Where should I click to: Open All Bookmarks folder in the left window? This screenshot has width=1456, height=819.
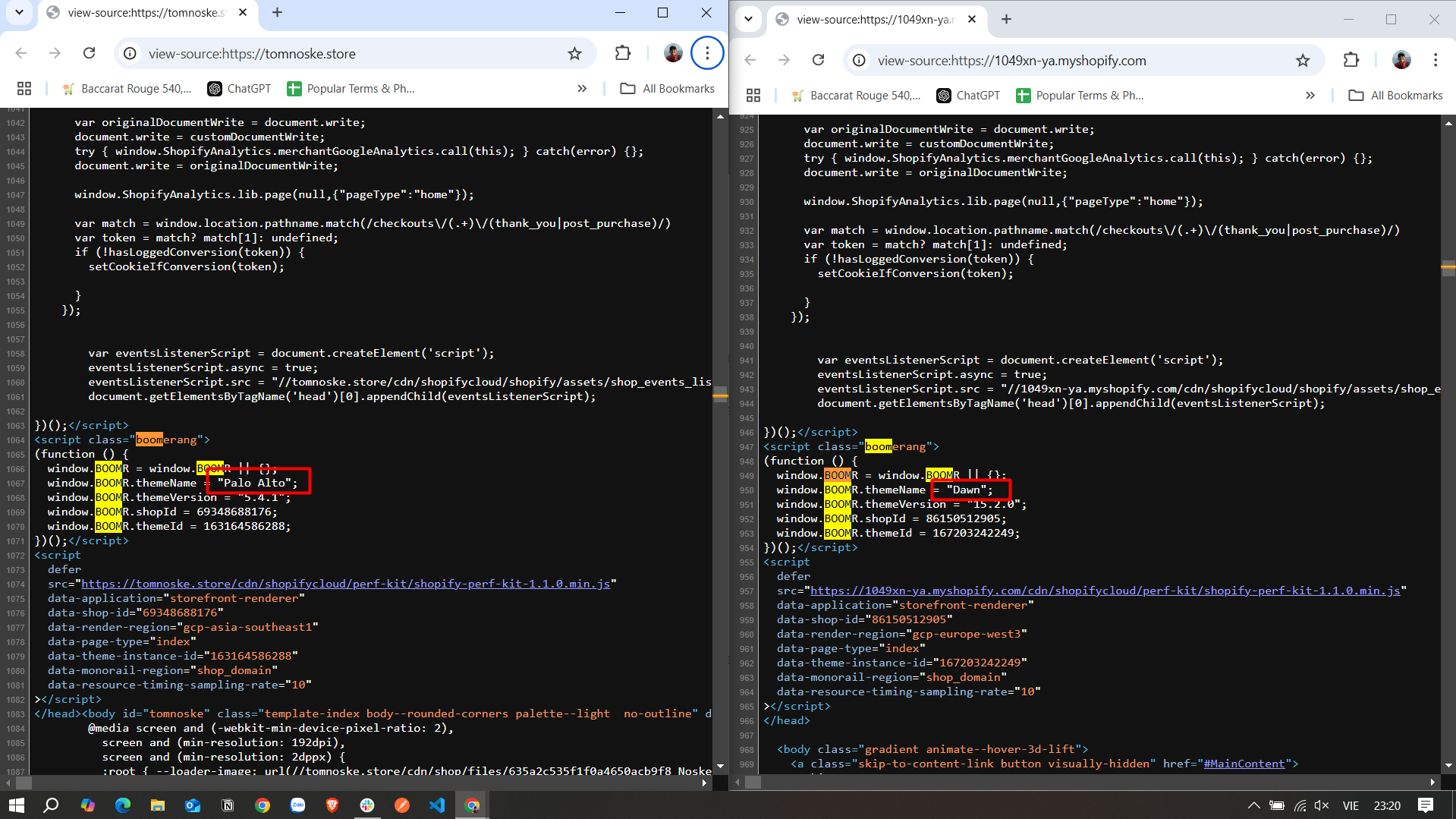pos(668,89)
